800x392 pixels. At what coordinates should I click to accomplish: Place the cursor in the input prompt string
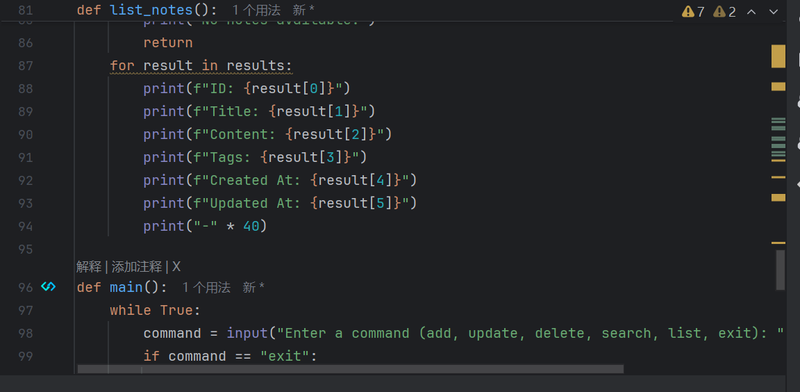click(x=530, y=333)
